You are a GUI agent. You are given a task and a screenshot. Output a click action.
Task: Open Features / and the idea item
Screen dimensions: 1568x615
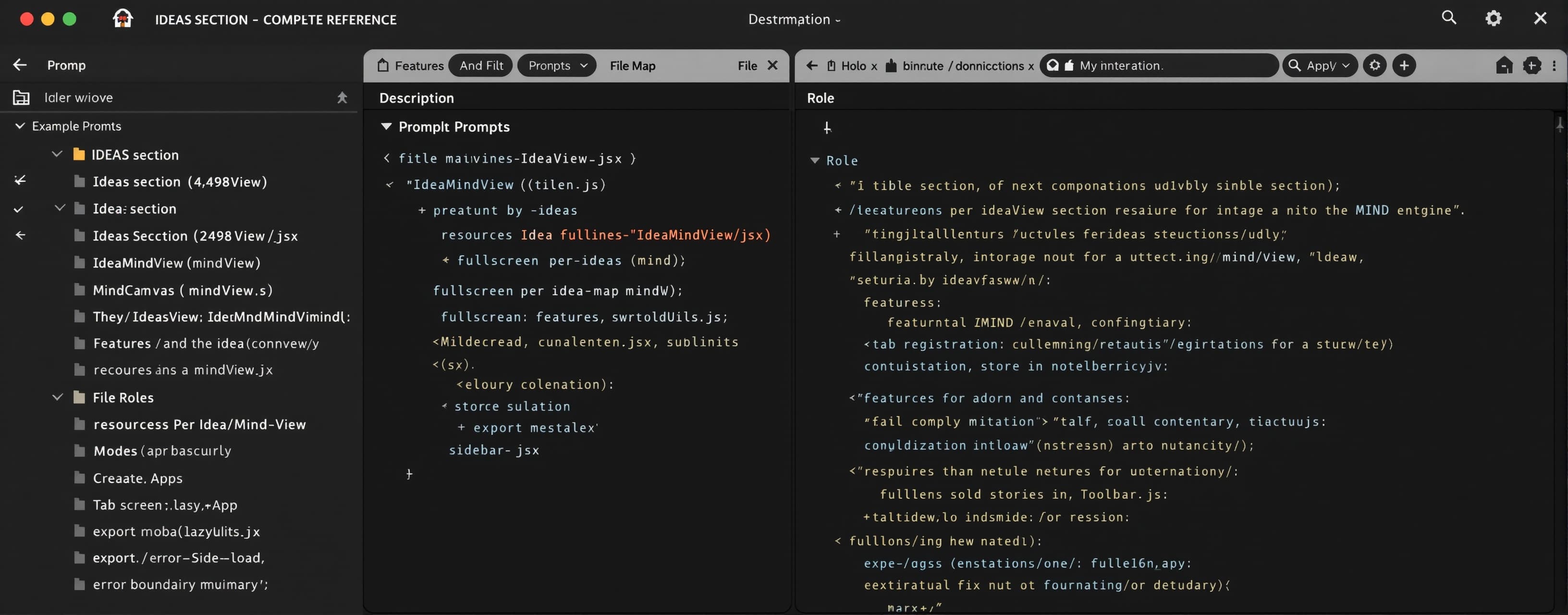pyautogui.click(x=206, y=343)
